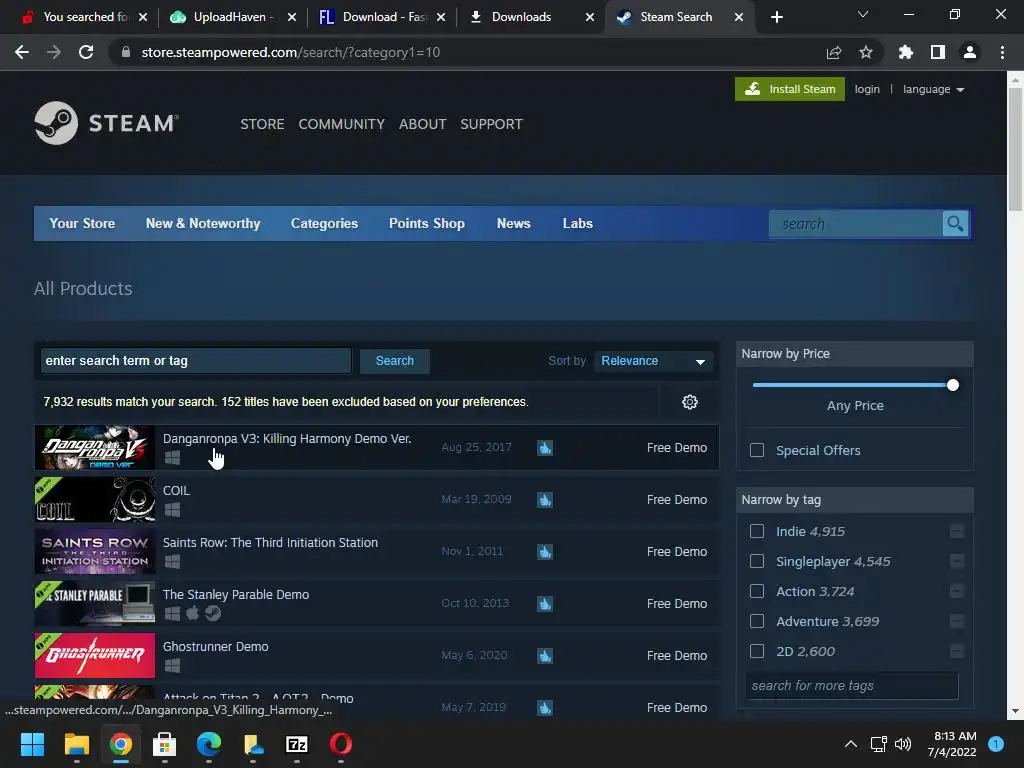Switch to the UploadHaven browser tab
Viewport: 1024px width, 768px height.
click(x=232, y=17)
